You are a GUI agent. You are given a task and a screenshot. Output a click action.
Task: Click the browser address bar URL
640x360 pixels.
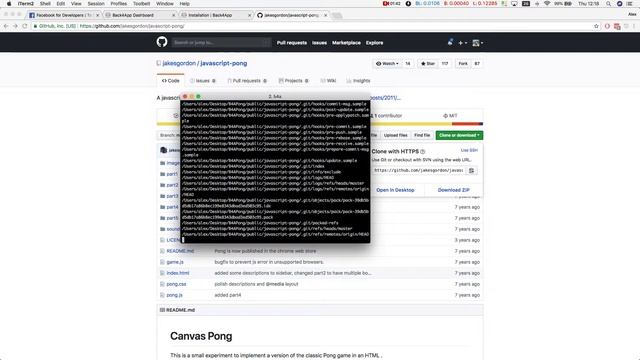pyautogui.click(x=132, y=26)
